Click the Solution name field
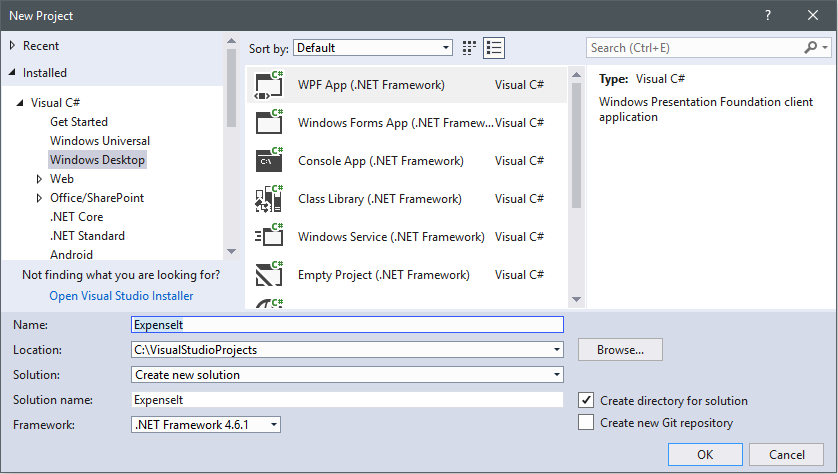The height and width of the screenshot is (474, 838). [x=347, y=400]
